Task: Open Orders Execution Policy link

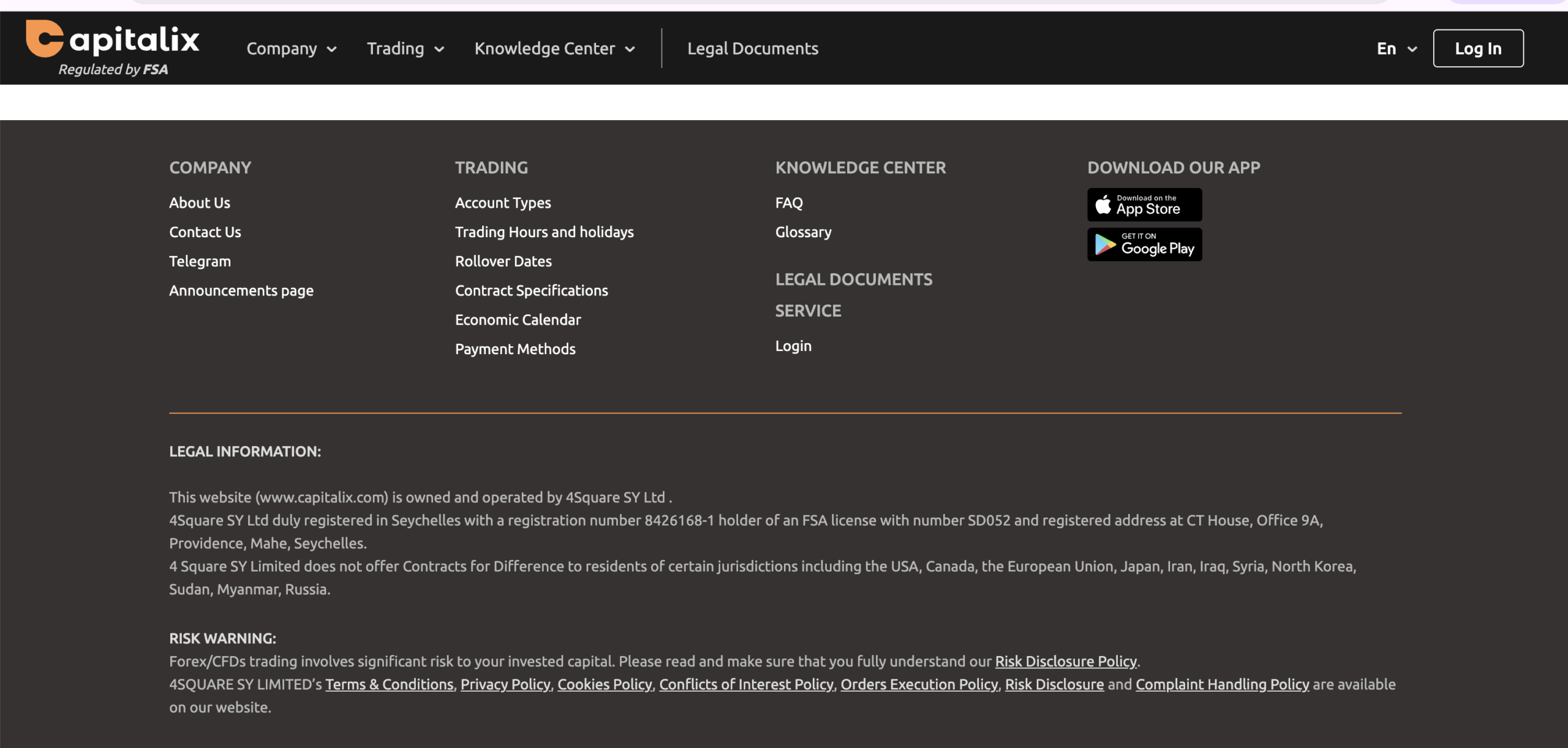Action: [x=919, y=684]
